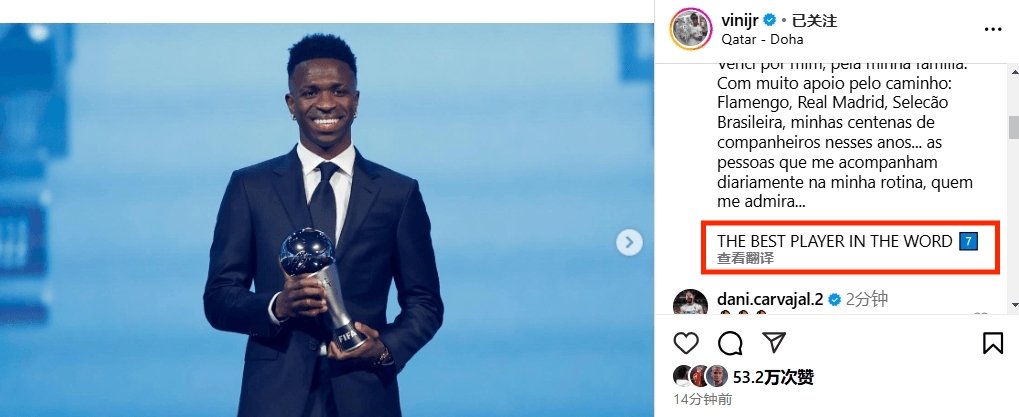Screen dimensions: 1019x417
Task: Click dani.carvajal.2's comment avatar
Action: pyautogui.click(x=690, y=303)
